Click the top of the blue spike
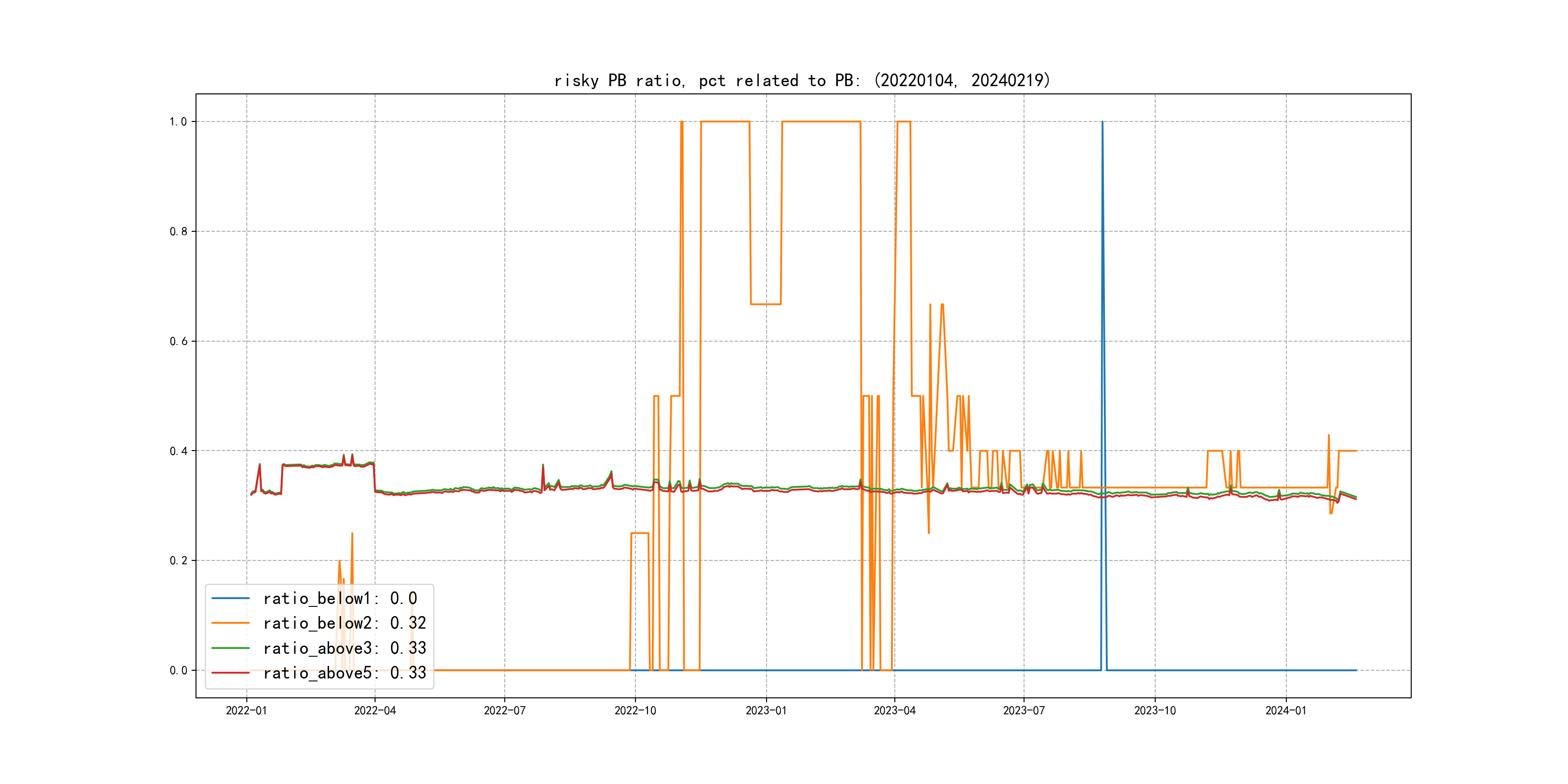1568x784 pixels. pyautogui.click(x=1102, y=122)
